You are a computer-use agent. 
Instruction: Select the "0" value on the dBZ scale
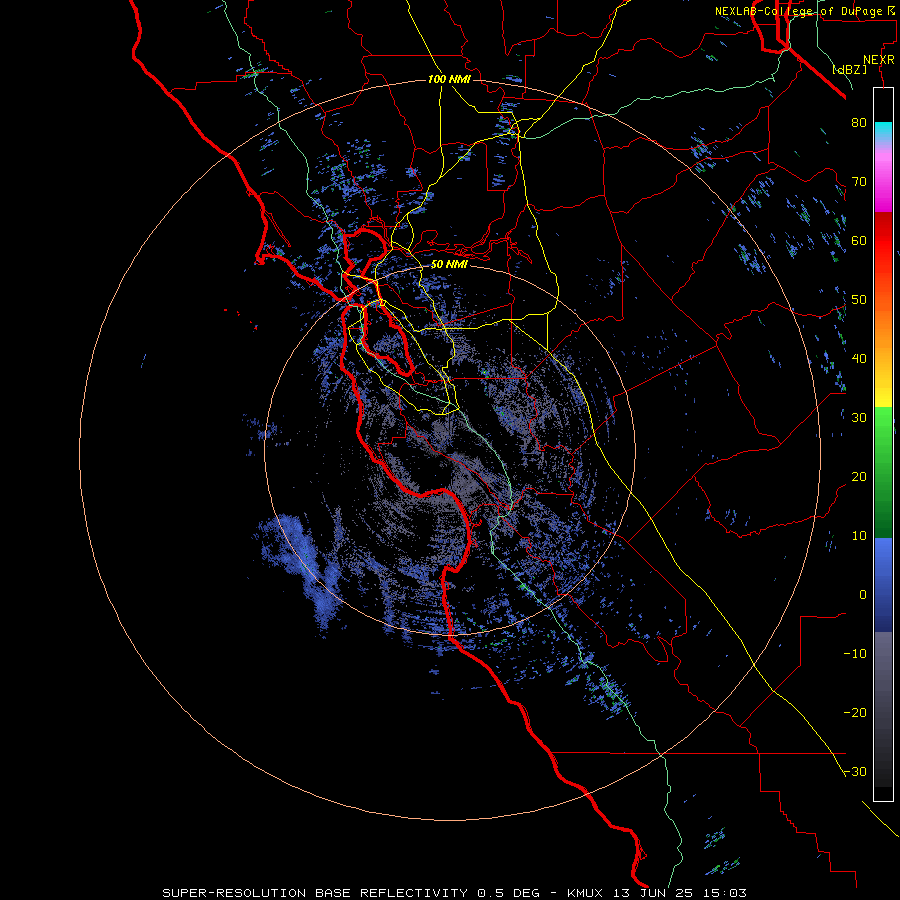click(863, 595)
